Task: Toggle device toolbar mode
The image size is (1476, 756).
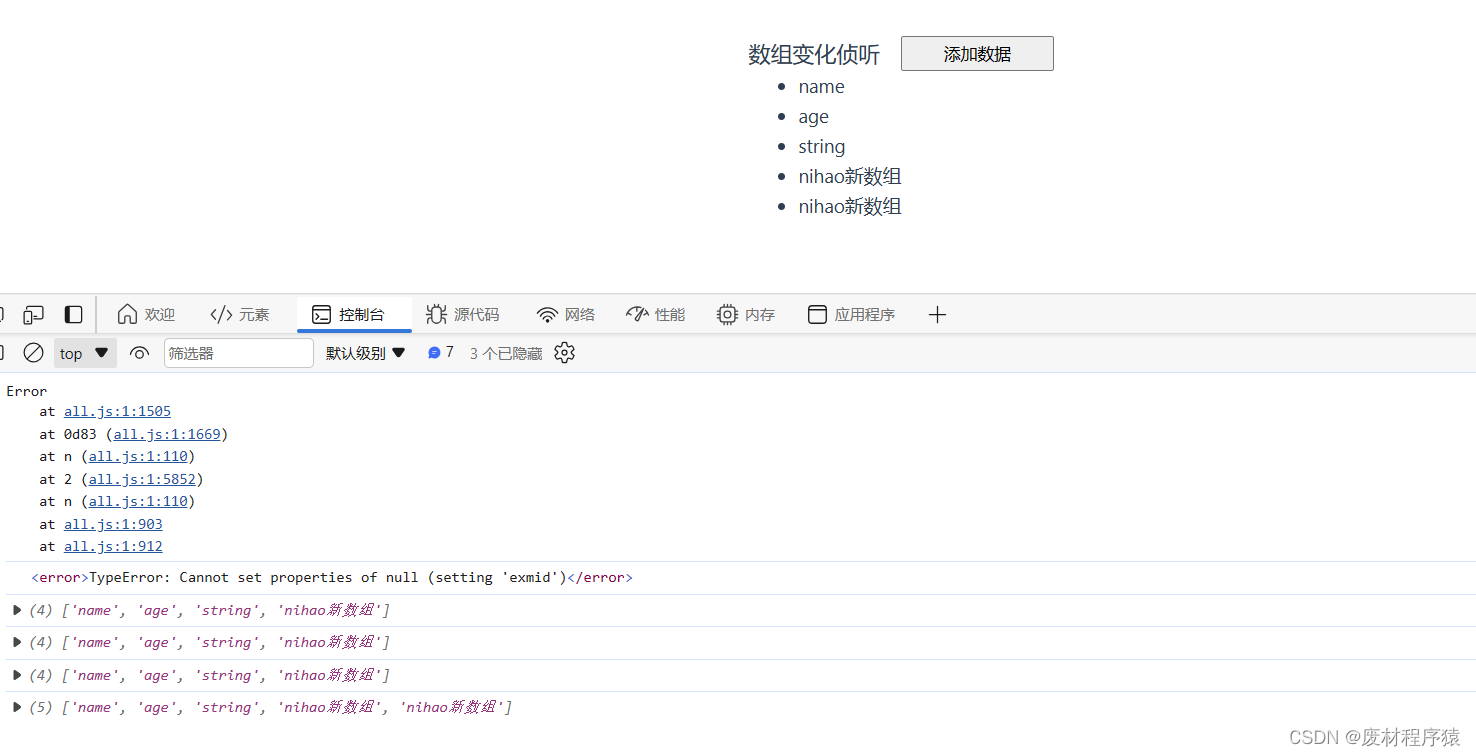Action: [33, 314]
